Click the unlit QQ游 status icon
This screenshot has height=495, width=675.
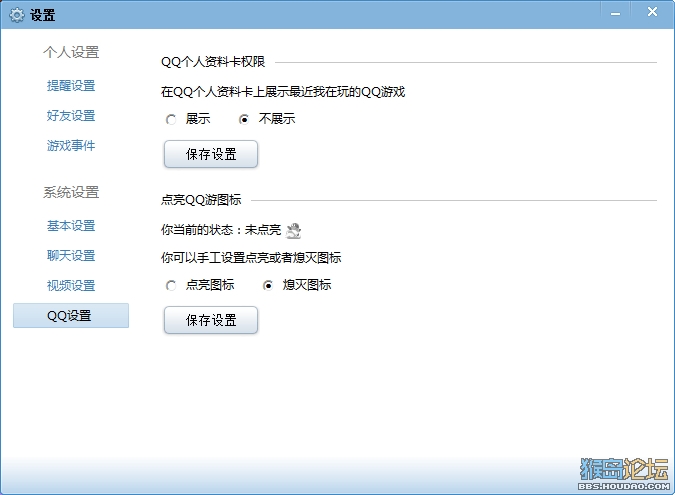294,231
